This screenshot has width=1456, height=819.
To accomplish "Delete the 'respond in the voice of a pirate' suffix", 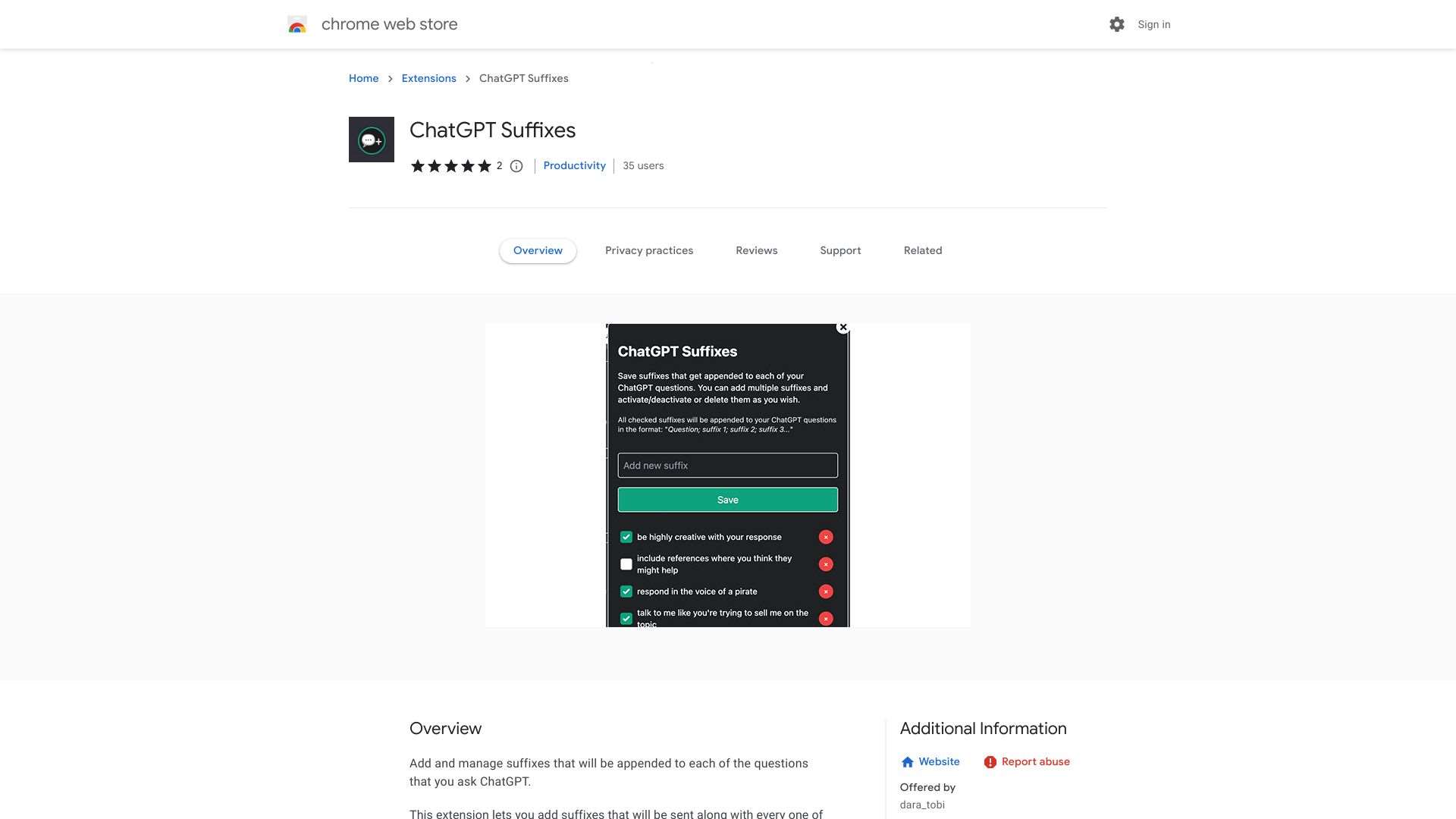I will (826, 591).
